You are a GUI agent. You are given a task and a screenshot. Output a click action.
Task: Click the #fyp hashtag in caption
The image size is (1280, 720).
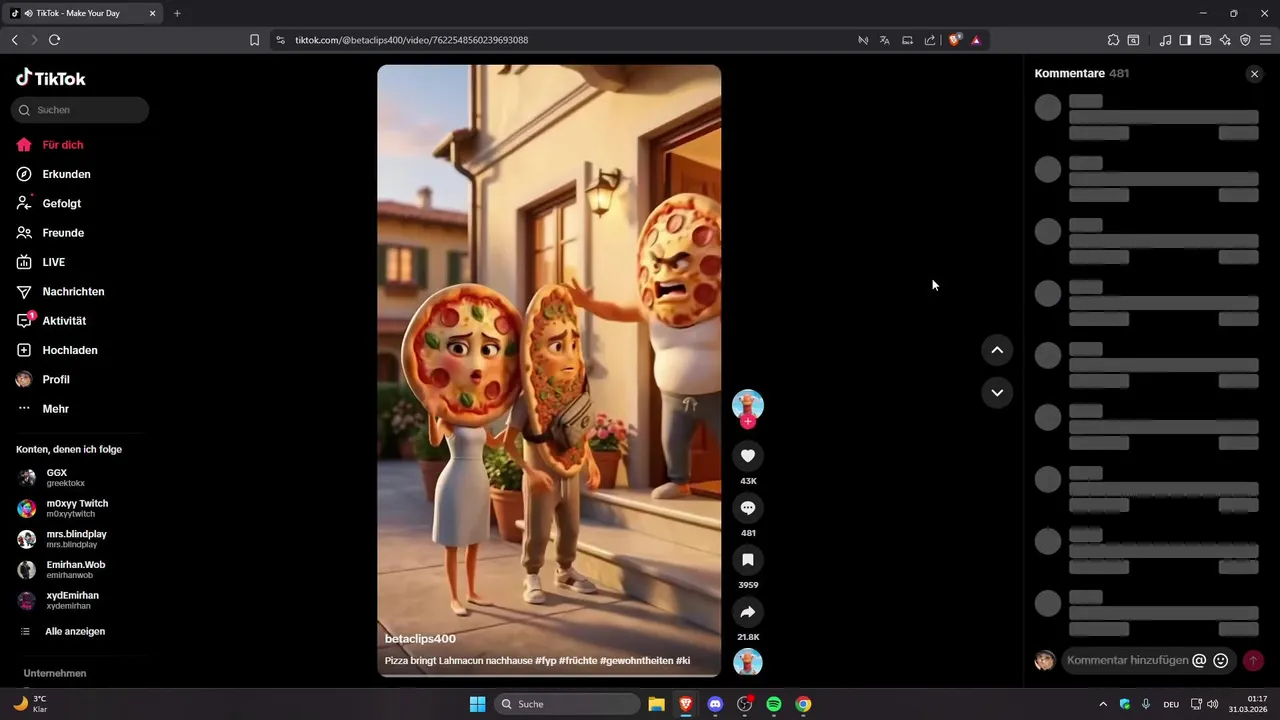(547, 661)
